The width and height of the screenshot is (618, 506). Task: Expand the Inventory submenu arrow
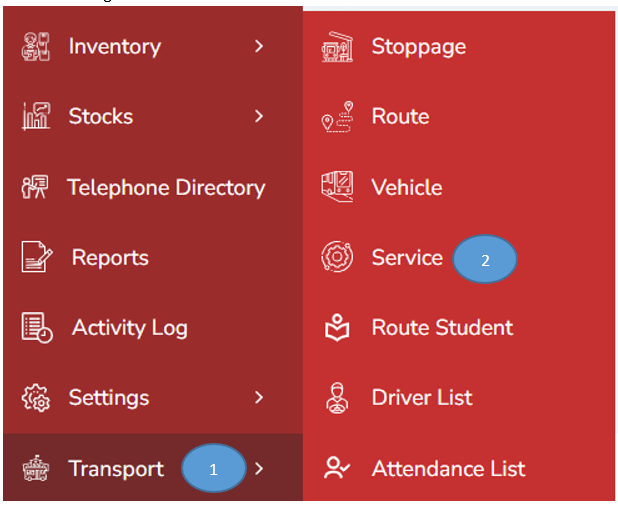click(259, 47)
